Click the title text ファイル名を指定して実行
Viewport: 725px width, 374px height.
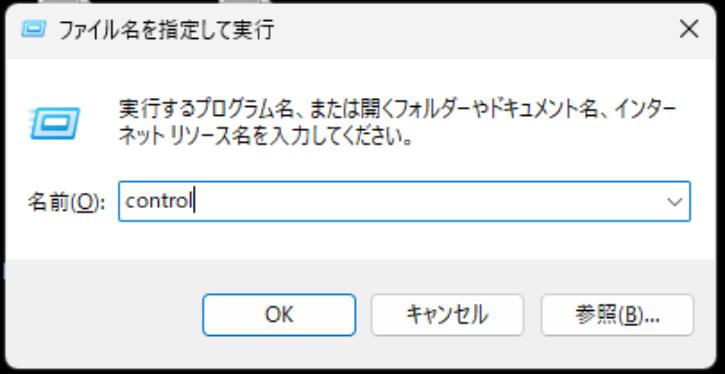click(166, 30)
